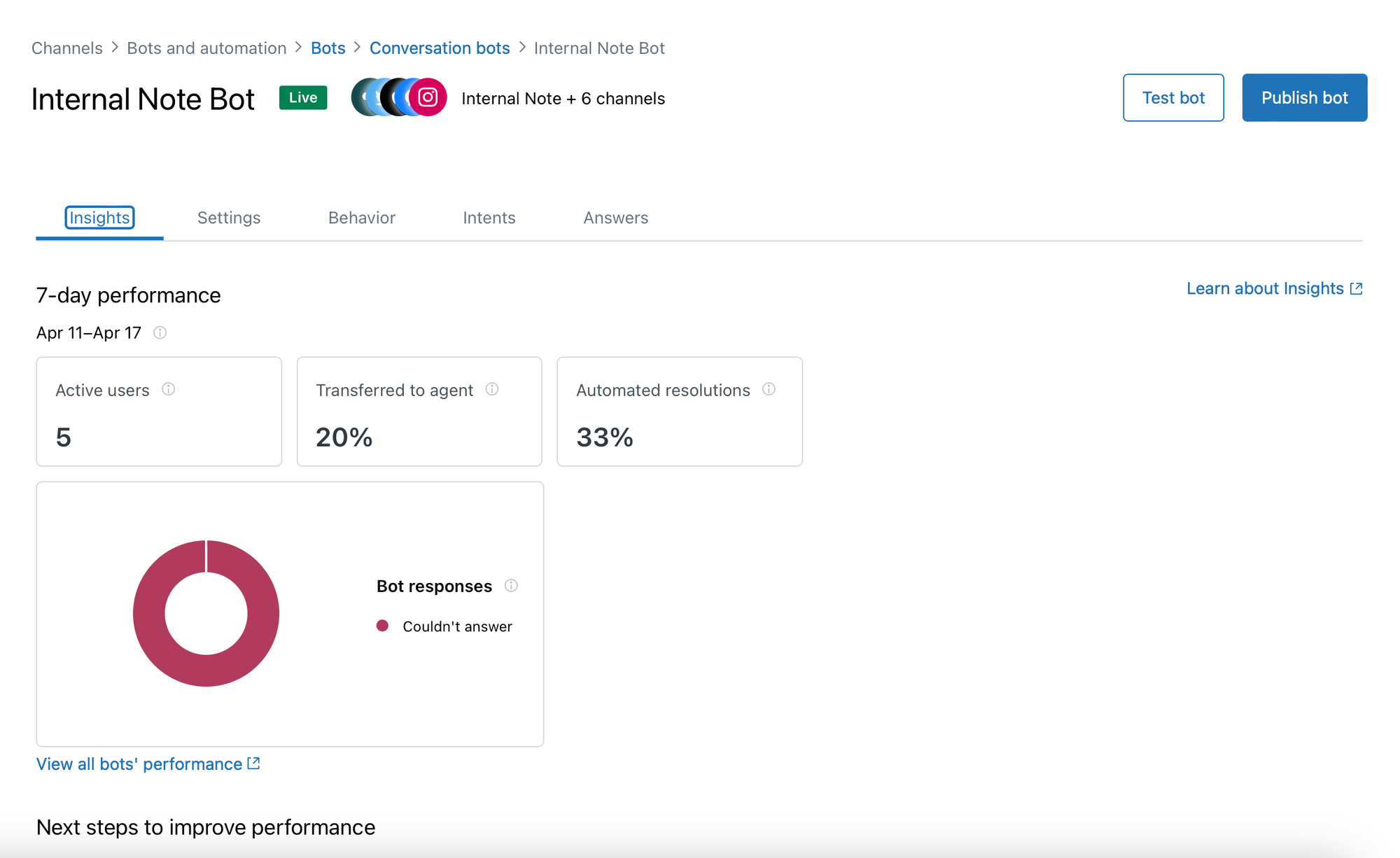
Task: Click the Instagram channel icon
Action: (x=428, y=97)
